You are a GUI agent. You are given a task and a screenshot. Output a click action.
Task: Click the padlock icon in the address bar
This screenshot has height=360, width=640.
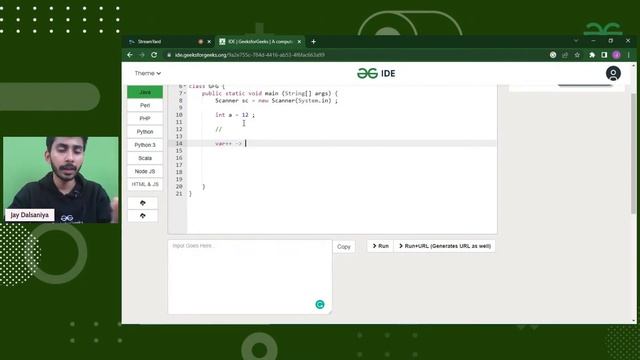169,55
